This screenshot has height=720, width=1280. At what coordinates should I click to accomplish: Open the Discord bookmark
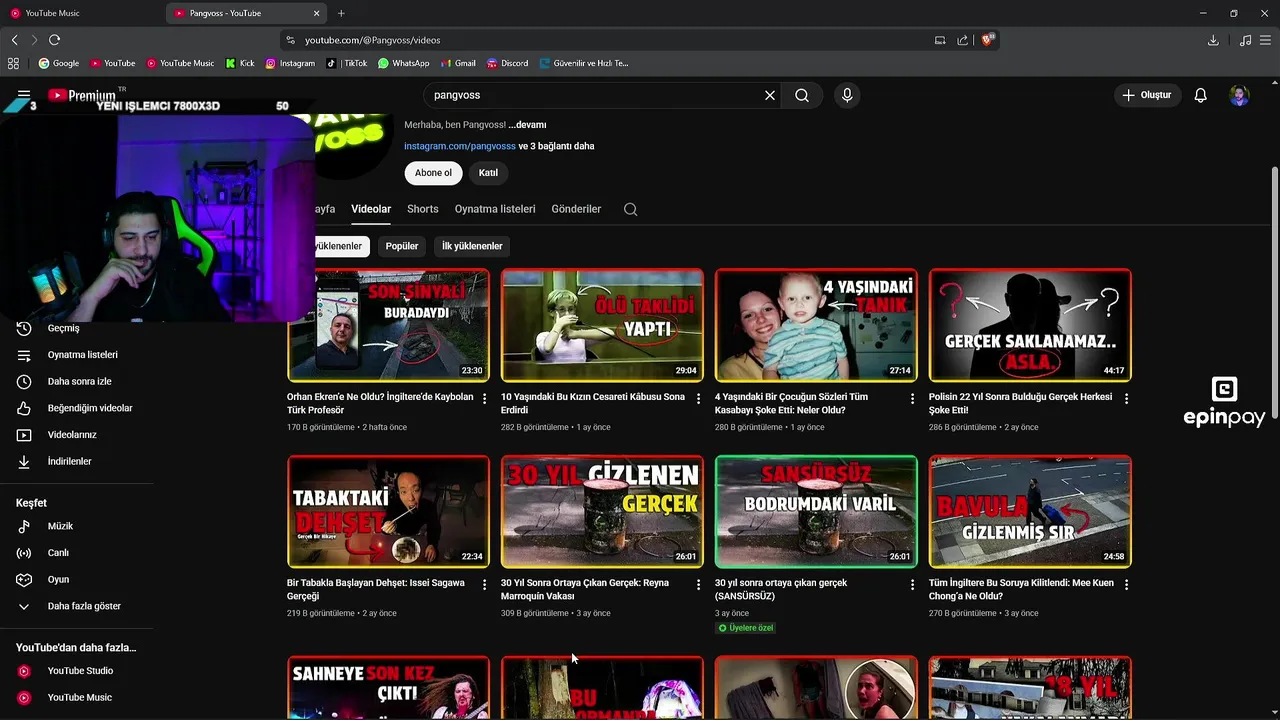coord(507,63)
